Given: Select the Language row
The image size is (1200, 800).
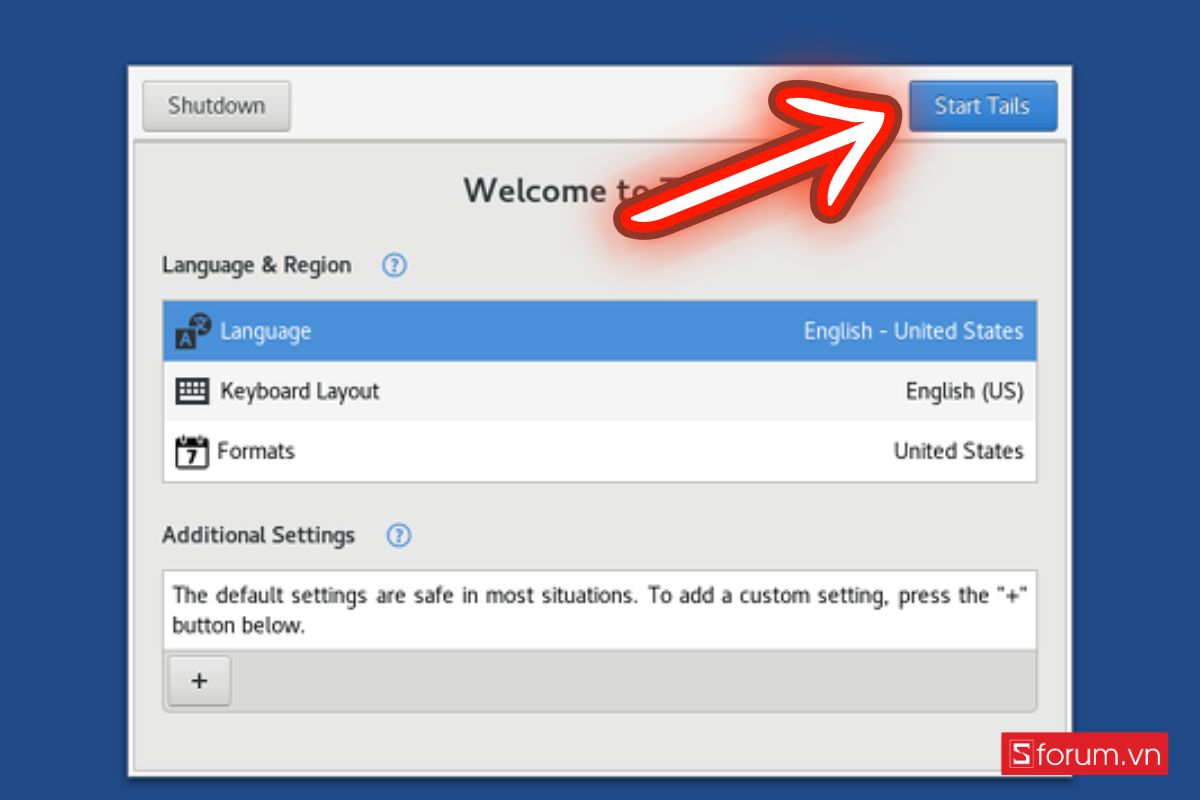Looking at the screenshot, I should tap(600, 331).
